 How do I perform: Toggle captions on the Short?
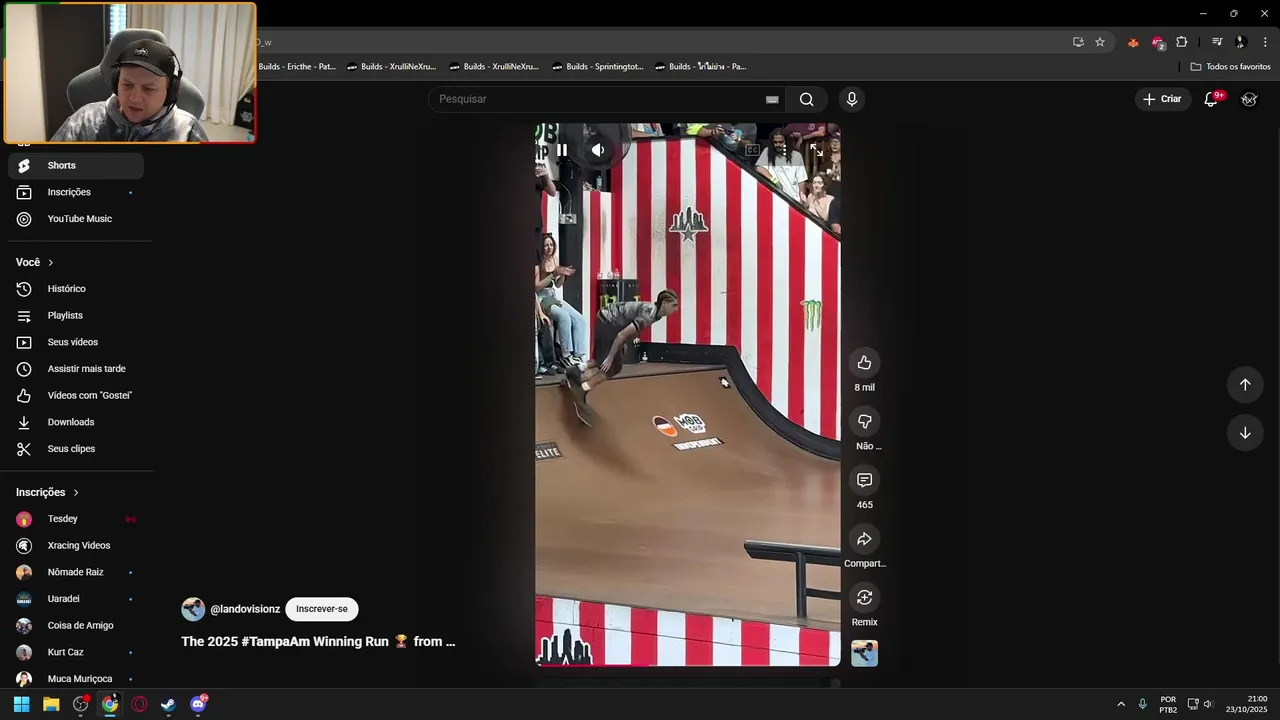752,150
